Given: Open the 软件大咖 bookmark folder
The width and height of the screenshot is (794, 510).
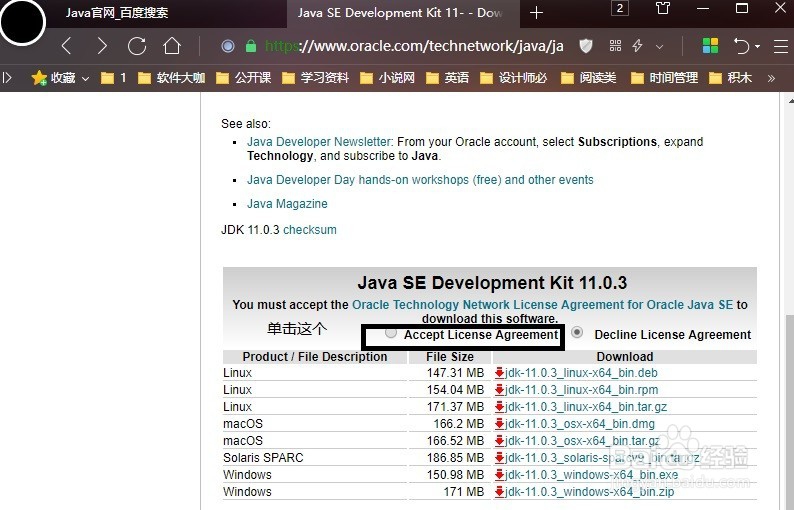Looking at the screenshot, I should pos(172,77).
